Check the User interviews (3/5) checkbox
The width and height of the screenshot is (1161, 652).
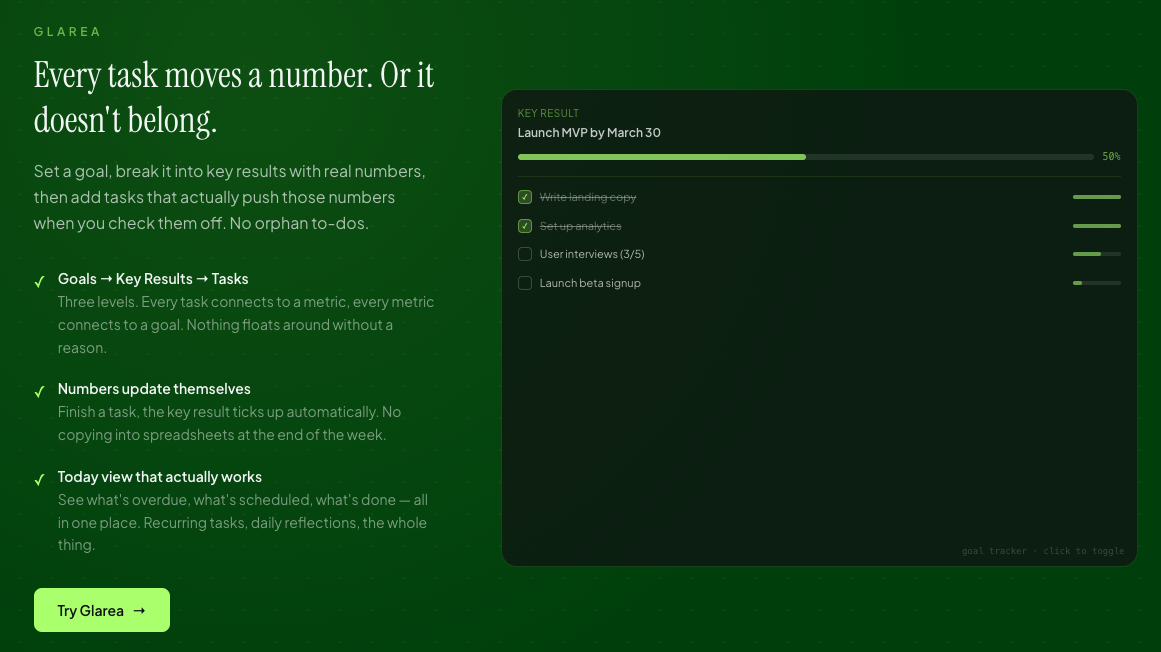525,254
